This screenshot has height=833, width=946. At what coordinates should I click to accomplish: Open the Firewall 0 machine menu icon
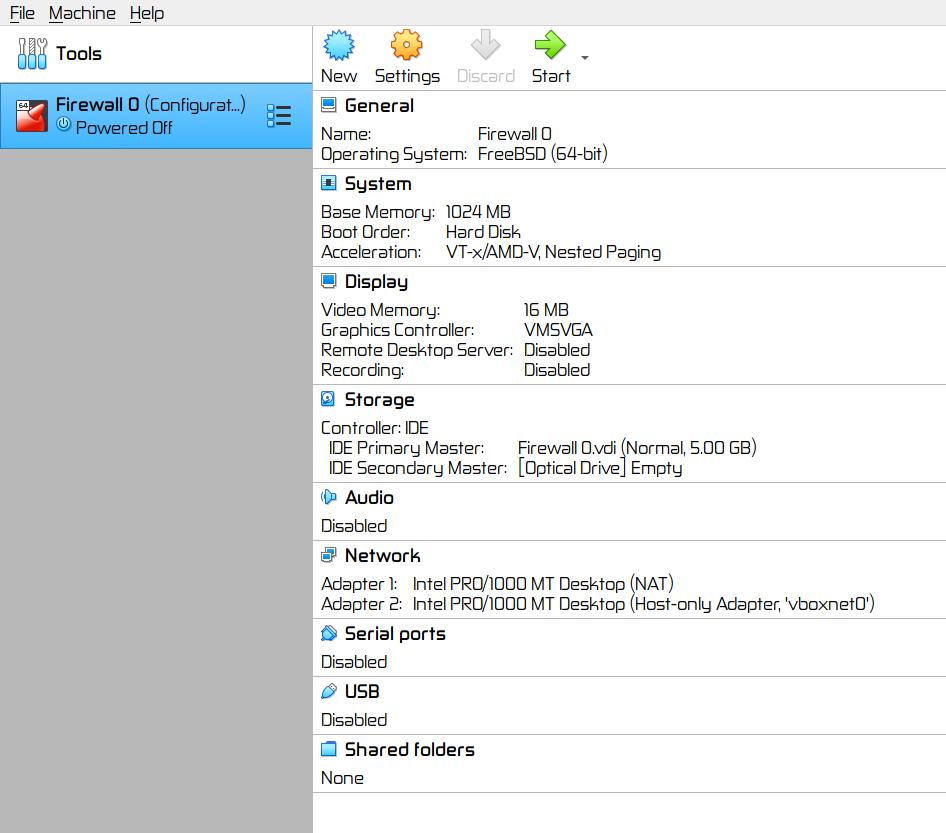pyautogui.click(x=279, y=116)
